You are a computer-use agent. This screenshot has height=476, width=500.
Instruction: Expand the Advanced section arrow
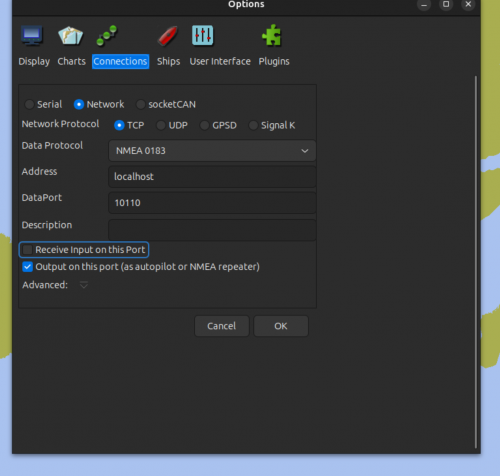(x=84, y=285)
